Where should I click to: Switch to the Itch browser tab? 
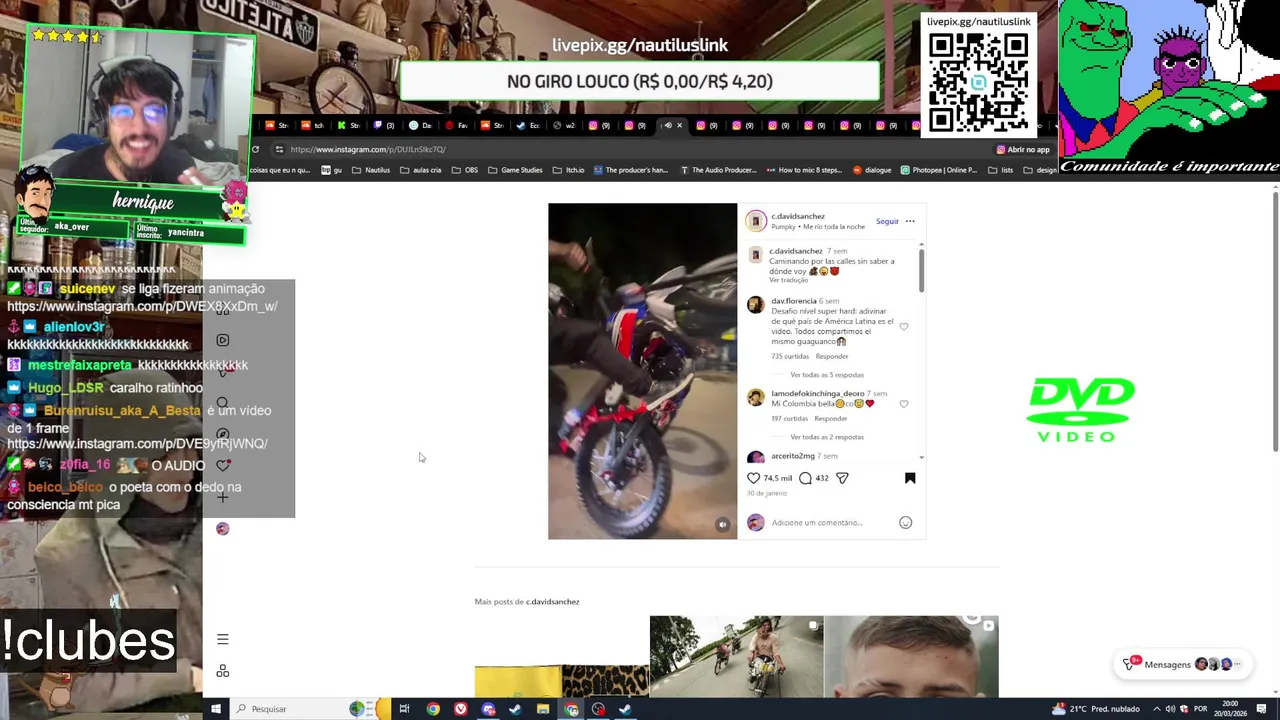click(313, 125)
